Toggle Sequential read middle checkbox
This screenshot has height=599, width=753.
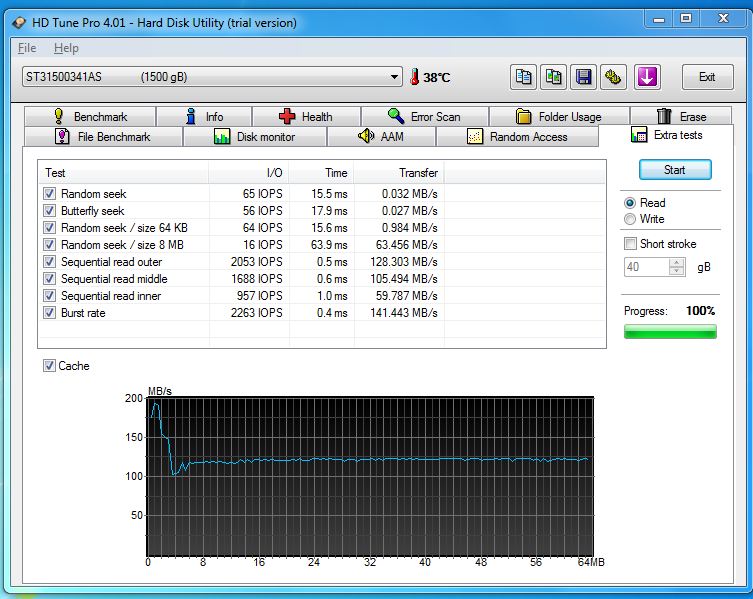[49, 279]
